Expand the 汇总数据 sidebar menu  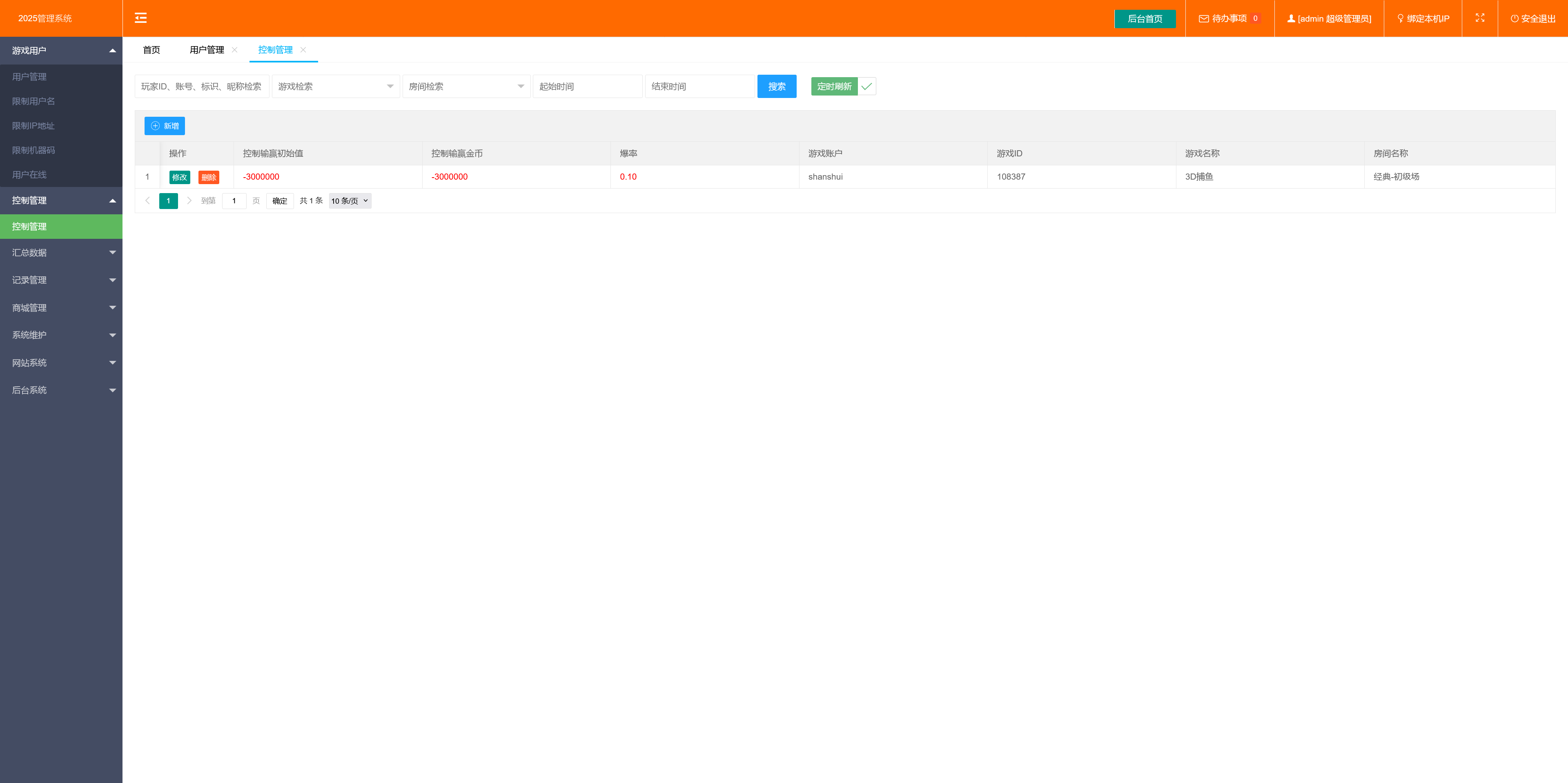[61, 252]
